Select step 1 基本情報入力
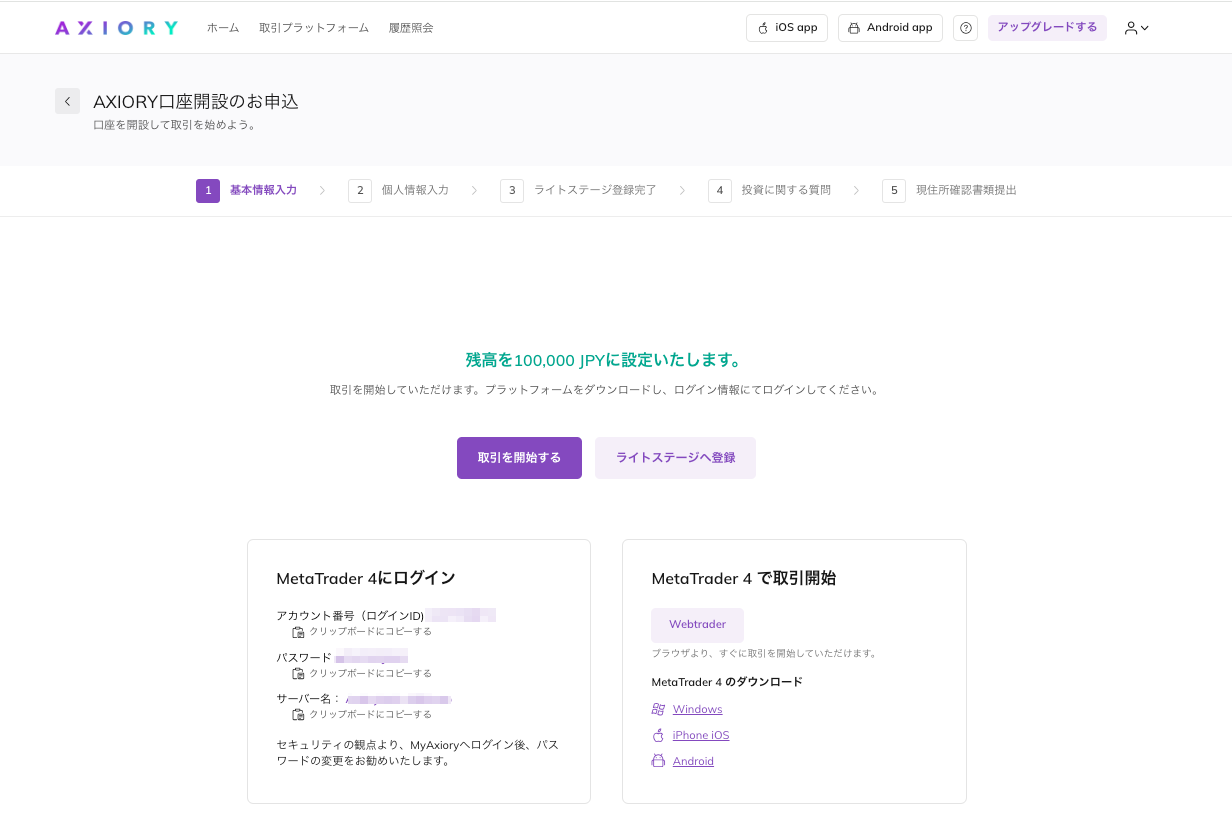 (247, 190)
